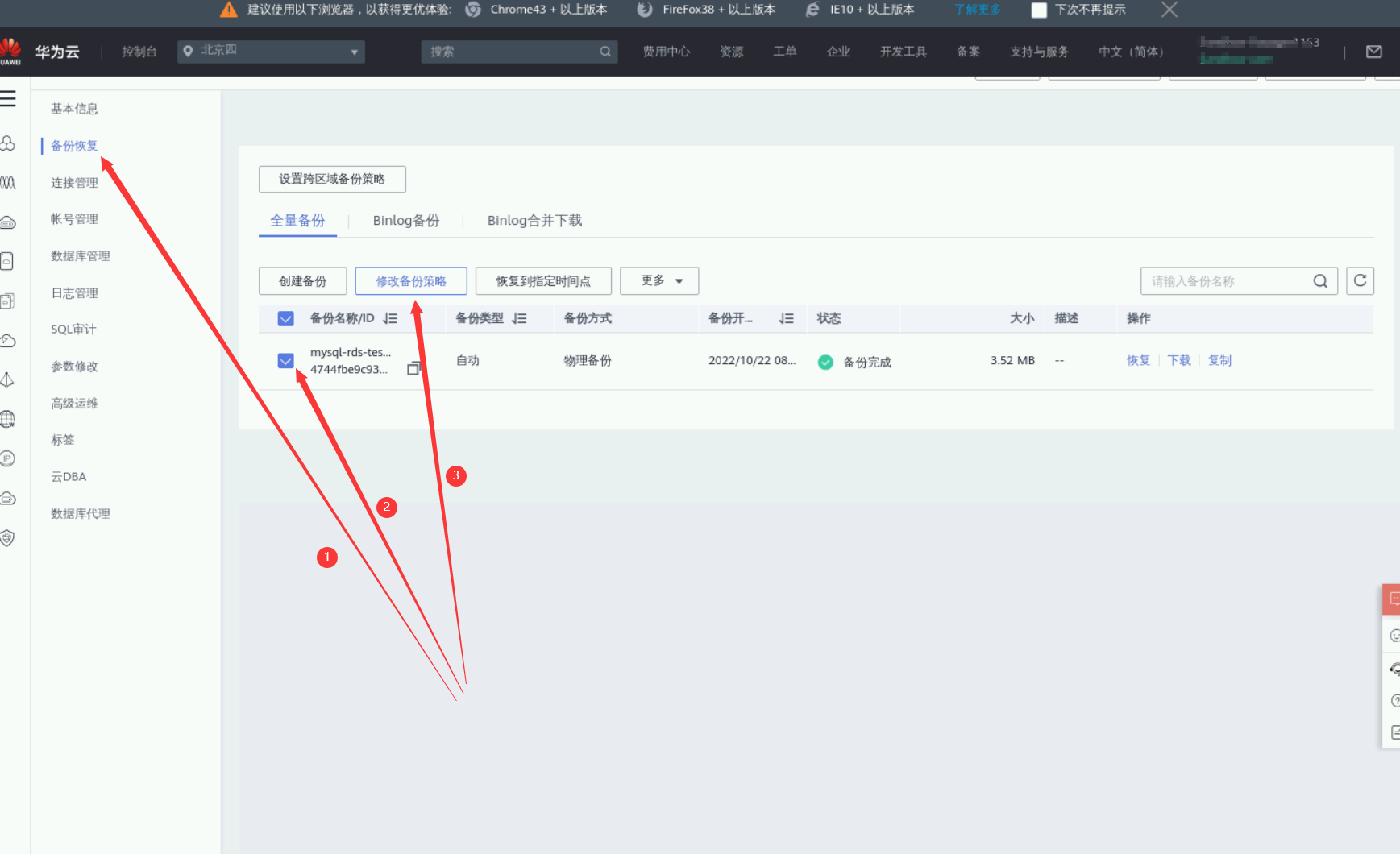Viewport: 1400px width, 854px height.
Task: Open the 北京四 region dropdown
Action: click(x=271, y=52)
